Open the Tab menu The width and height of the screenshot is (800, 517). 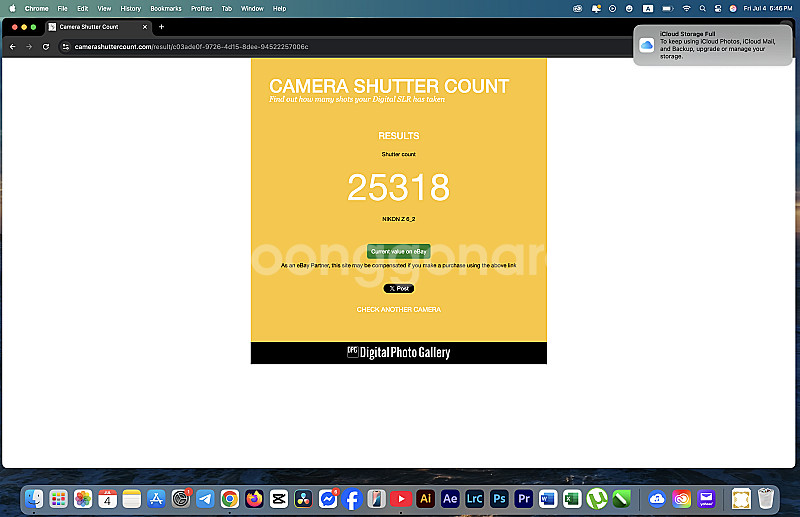pos(227,9)
